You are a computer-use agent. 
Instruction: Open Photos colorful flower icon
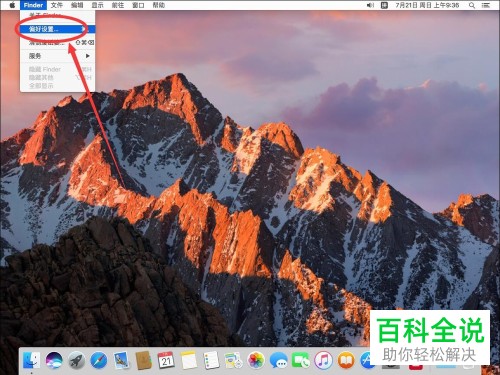tap(256, 360)
